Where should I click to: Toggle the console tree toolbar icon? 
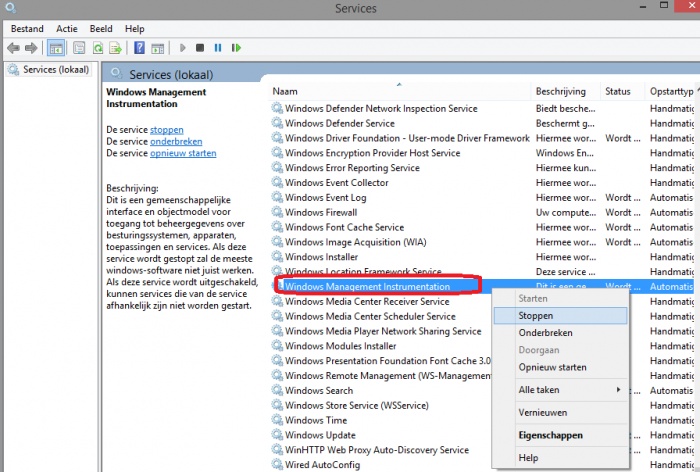(56, 48)
